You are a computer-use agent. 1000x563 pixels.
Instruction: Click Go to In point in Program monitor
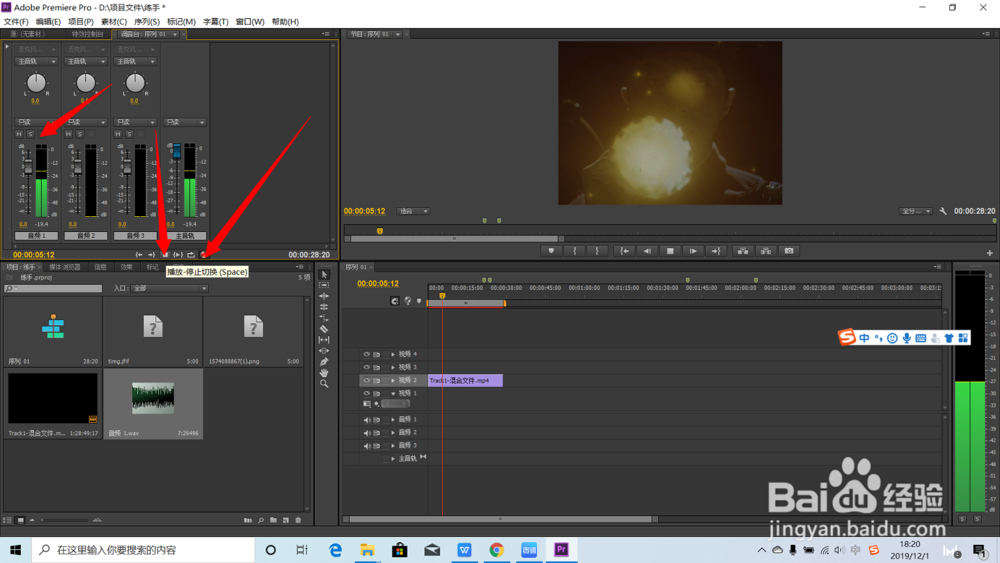coord(625,251)
